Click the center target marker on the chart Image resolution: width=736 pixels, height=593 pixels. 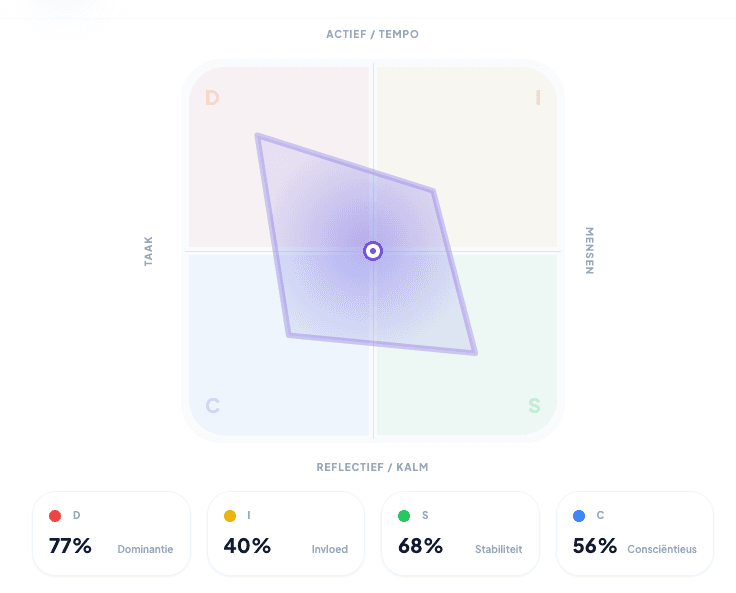point(372,251)
